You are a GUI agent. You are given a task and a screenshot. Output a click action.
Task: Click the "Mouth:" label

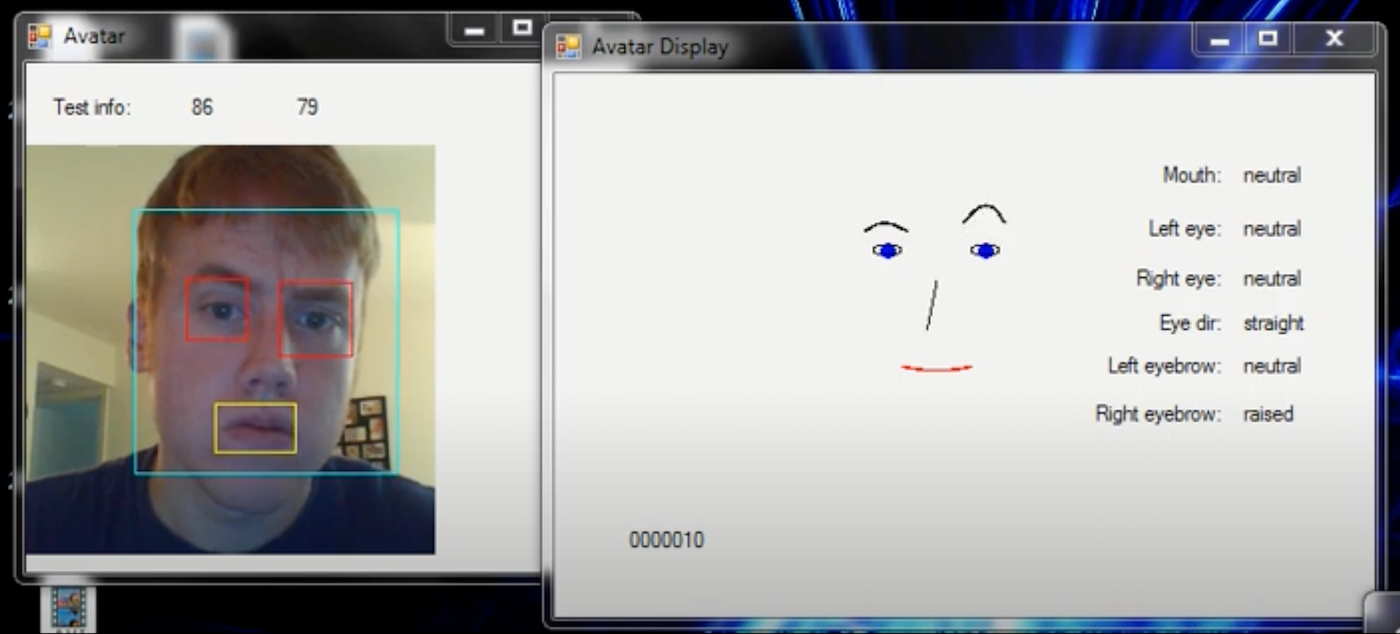(x=1192, y=175)
